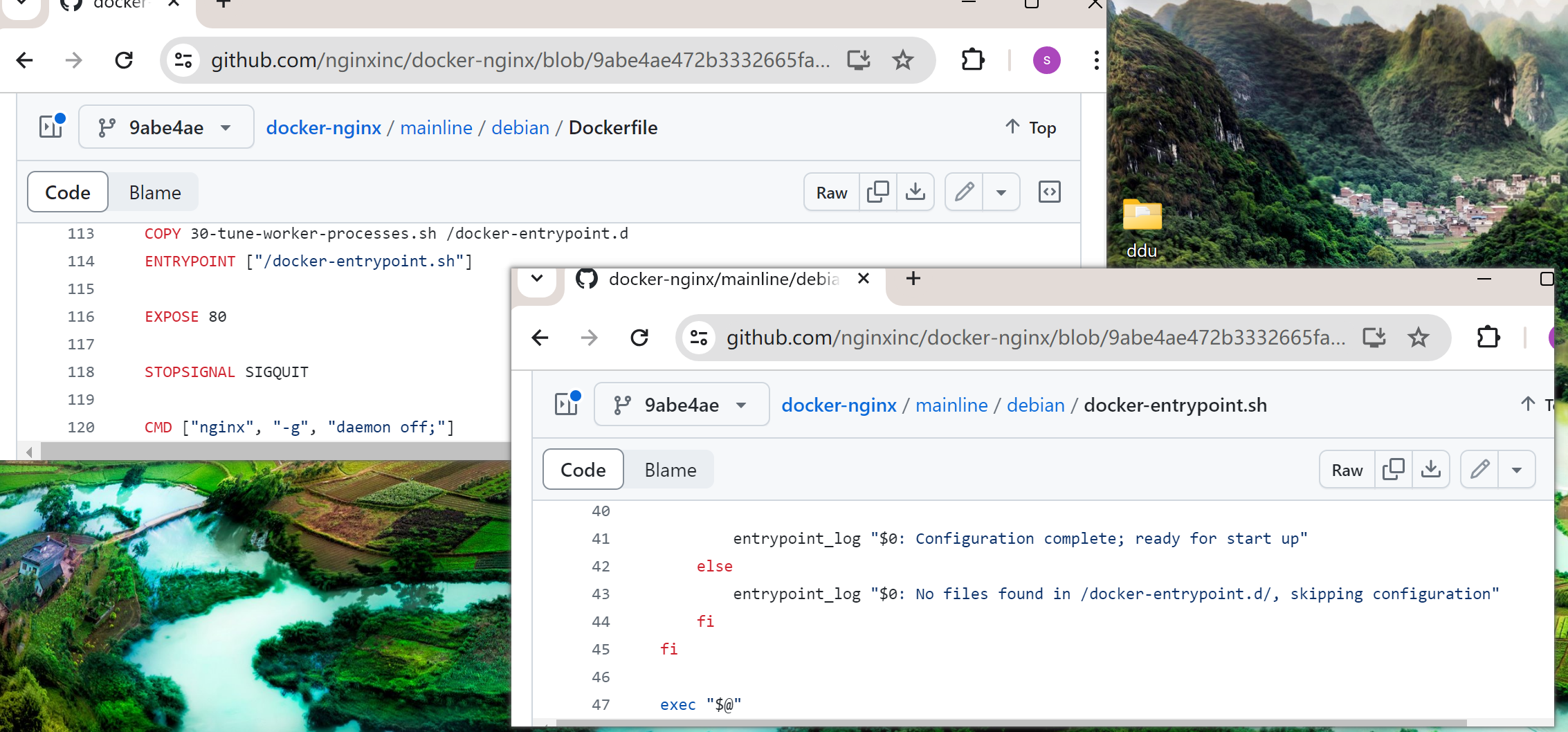This screenshot has width=1568, height=732.
Task: Expand edit options dropdown for Dockerfile
Action: click(1001, 192)
